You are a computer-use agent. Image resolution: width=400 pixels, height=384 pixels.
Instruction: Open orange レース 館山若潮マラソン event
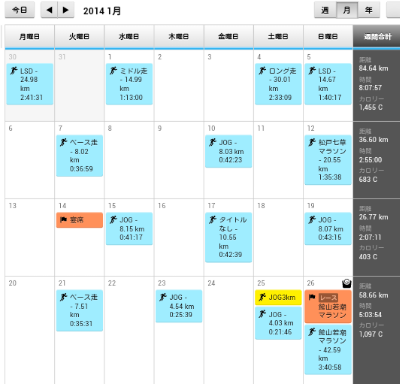328,306
